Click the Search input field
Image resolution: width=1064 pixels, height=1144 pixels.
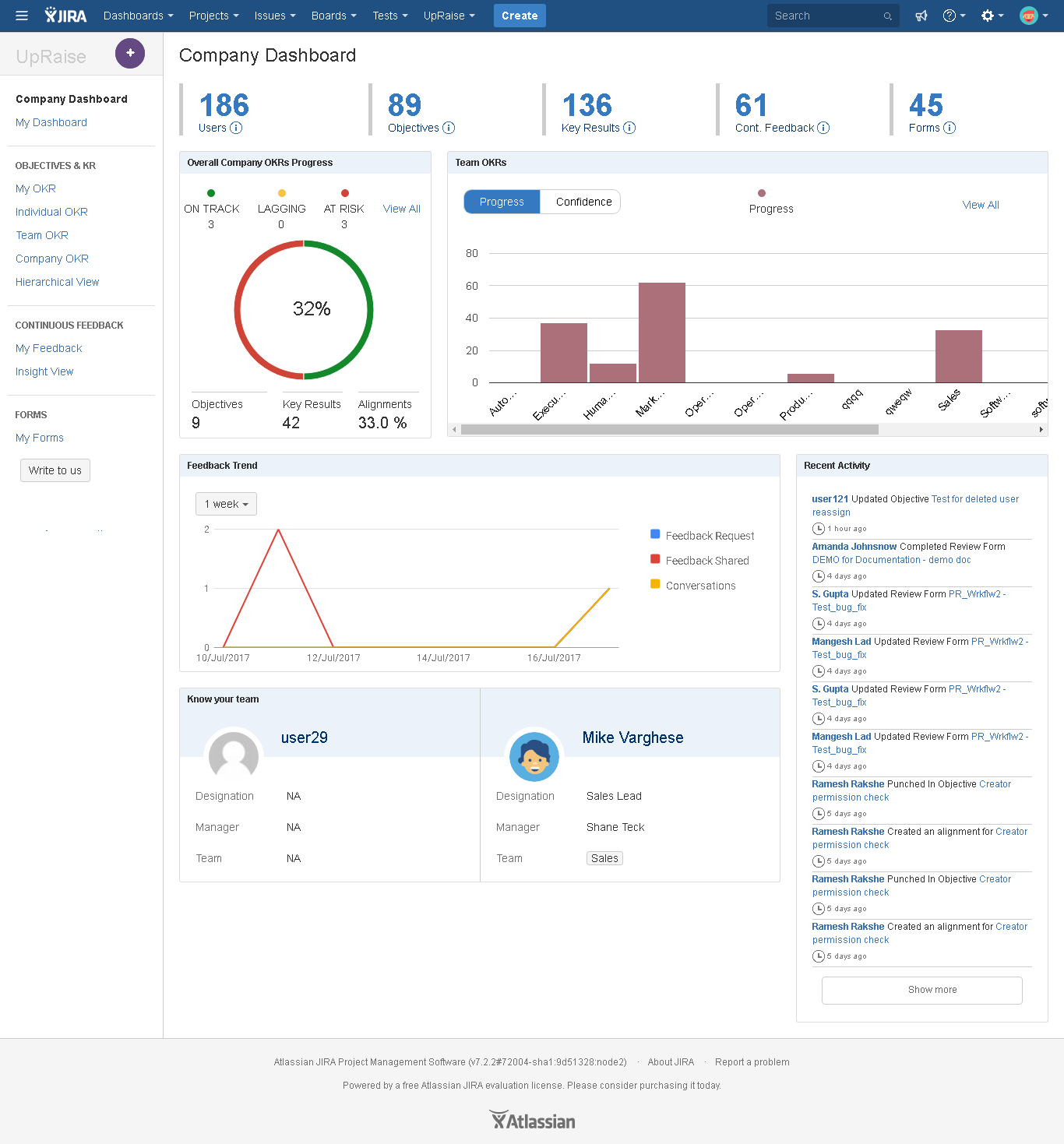pyautogui.click(x=833, y=16)
